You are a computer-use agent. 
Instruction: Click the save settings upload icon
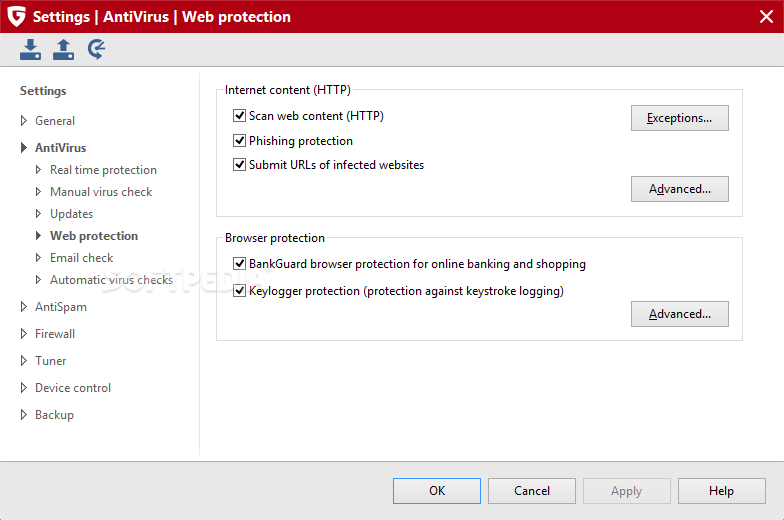64,50
